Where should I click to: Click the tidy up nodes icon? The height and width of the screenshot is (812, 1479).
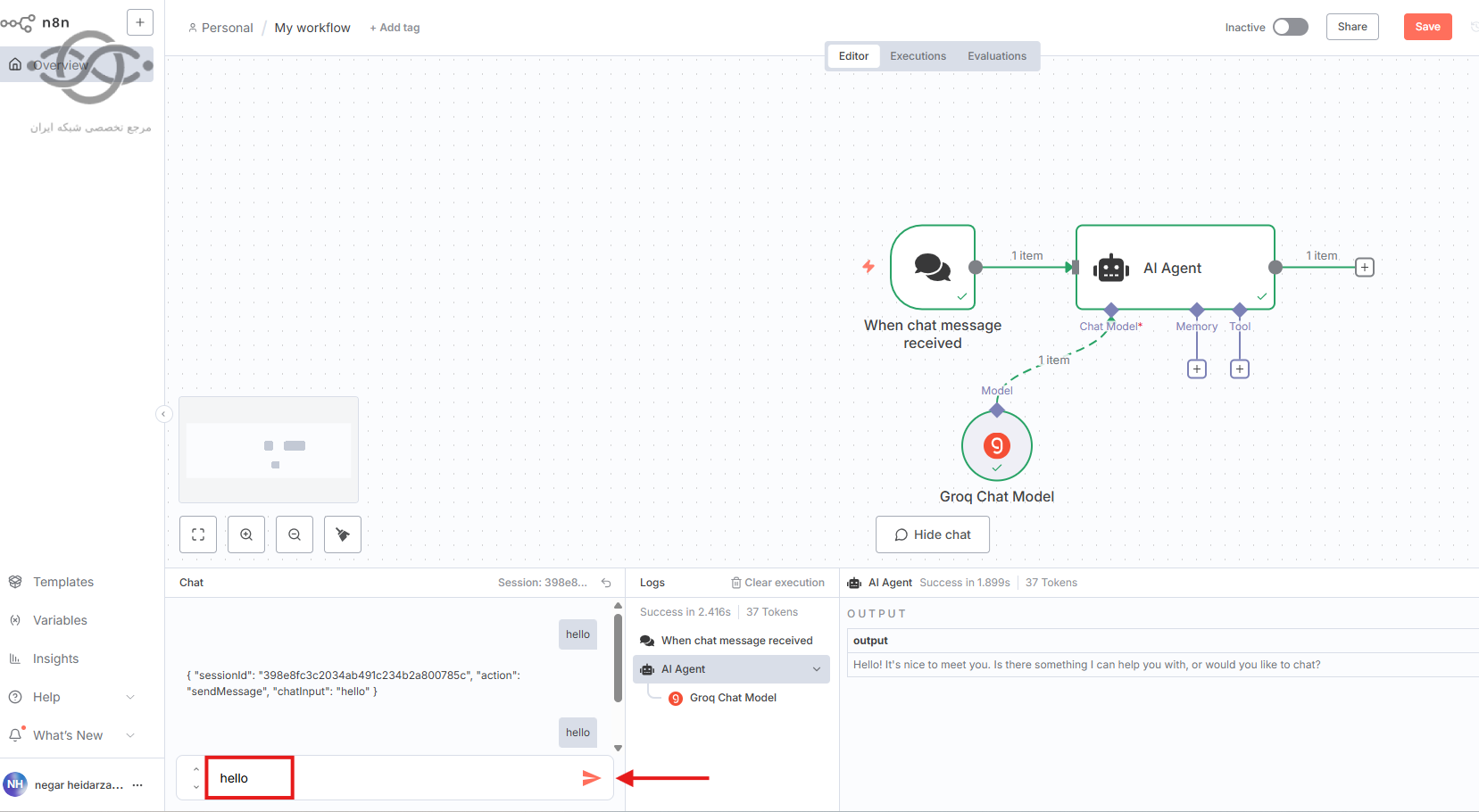coord(343,534)
